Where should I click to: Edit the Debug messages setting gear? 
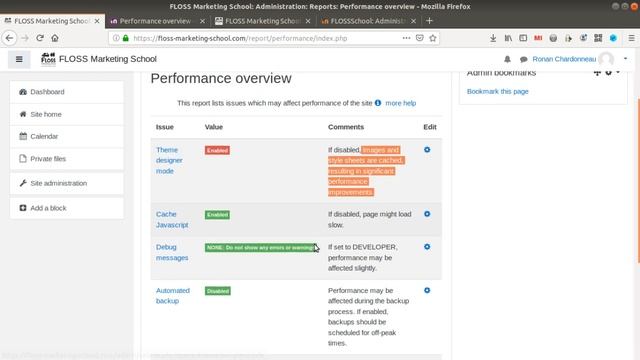(427, 247)
